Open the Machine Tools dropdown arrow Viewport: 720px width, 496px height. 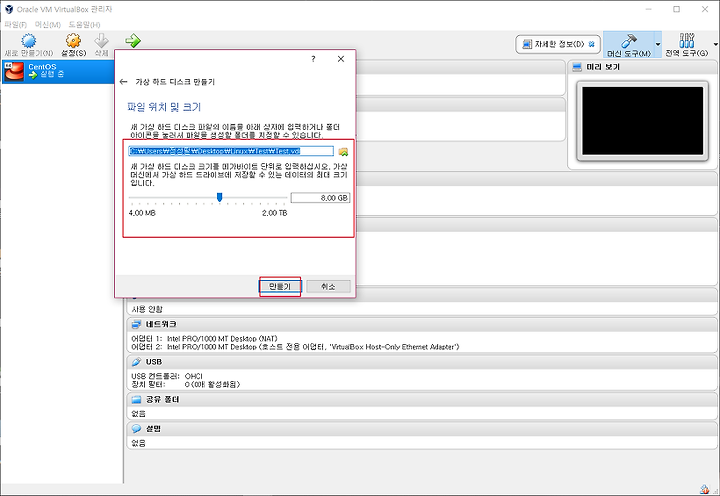pos(658,44)
